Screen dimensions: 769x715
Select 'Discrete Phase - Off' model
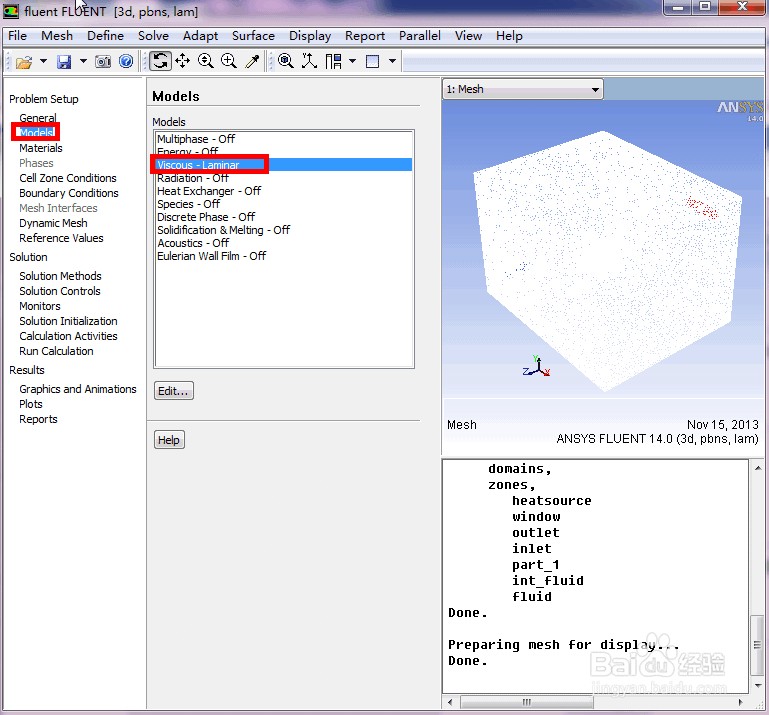tap(283, 217)
